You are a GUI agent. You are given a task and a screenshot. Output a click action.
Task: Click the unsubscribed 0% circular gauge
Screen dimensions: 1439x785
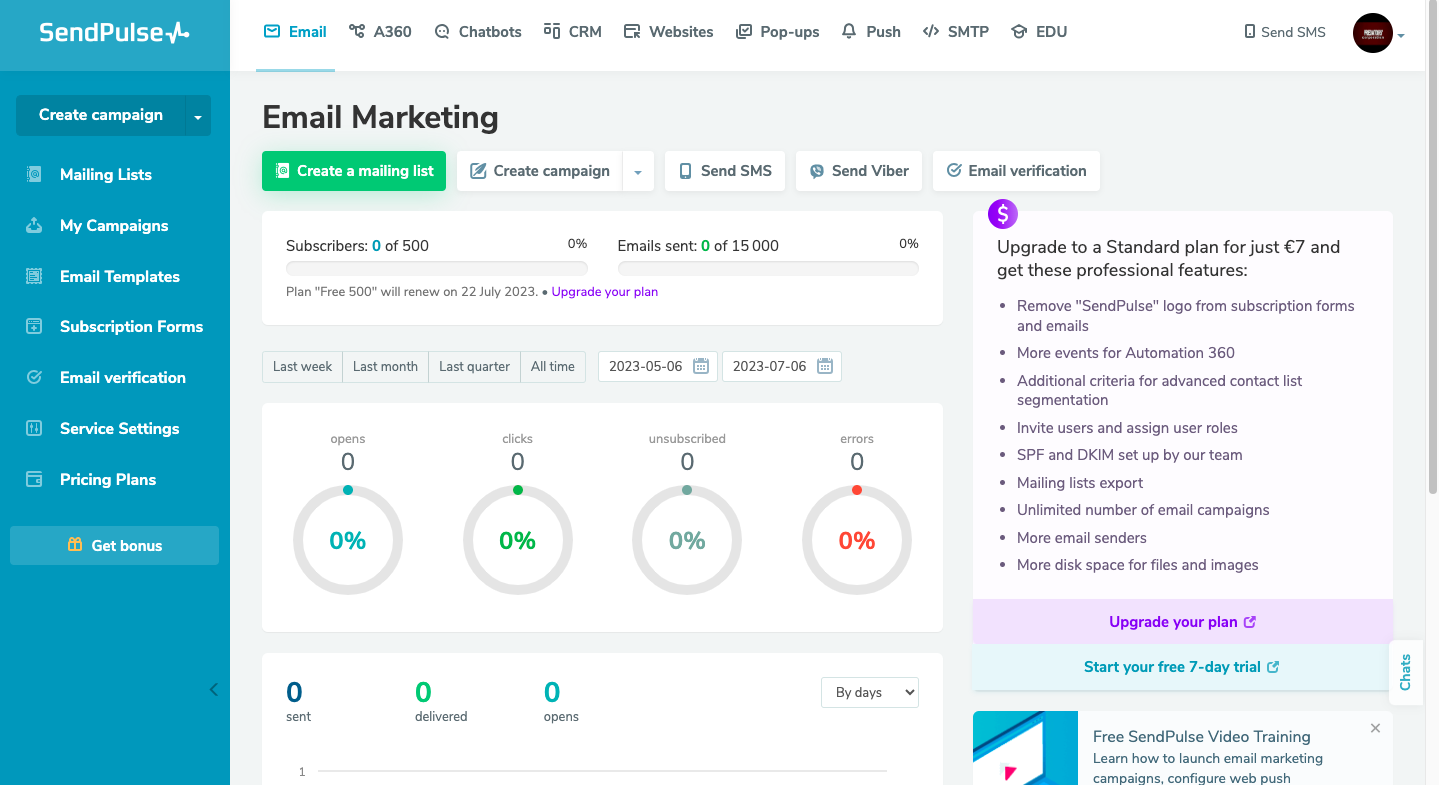tap(687, 540)
